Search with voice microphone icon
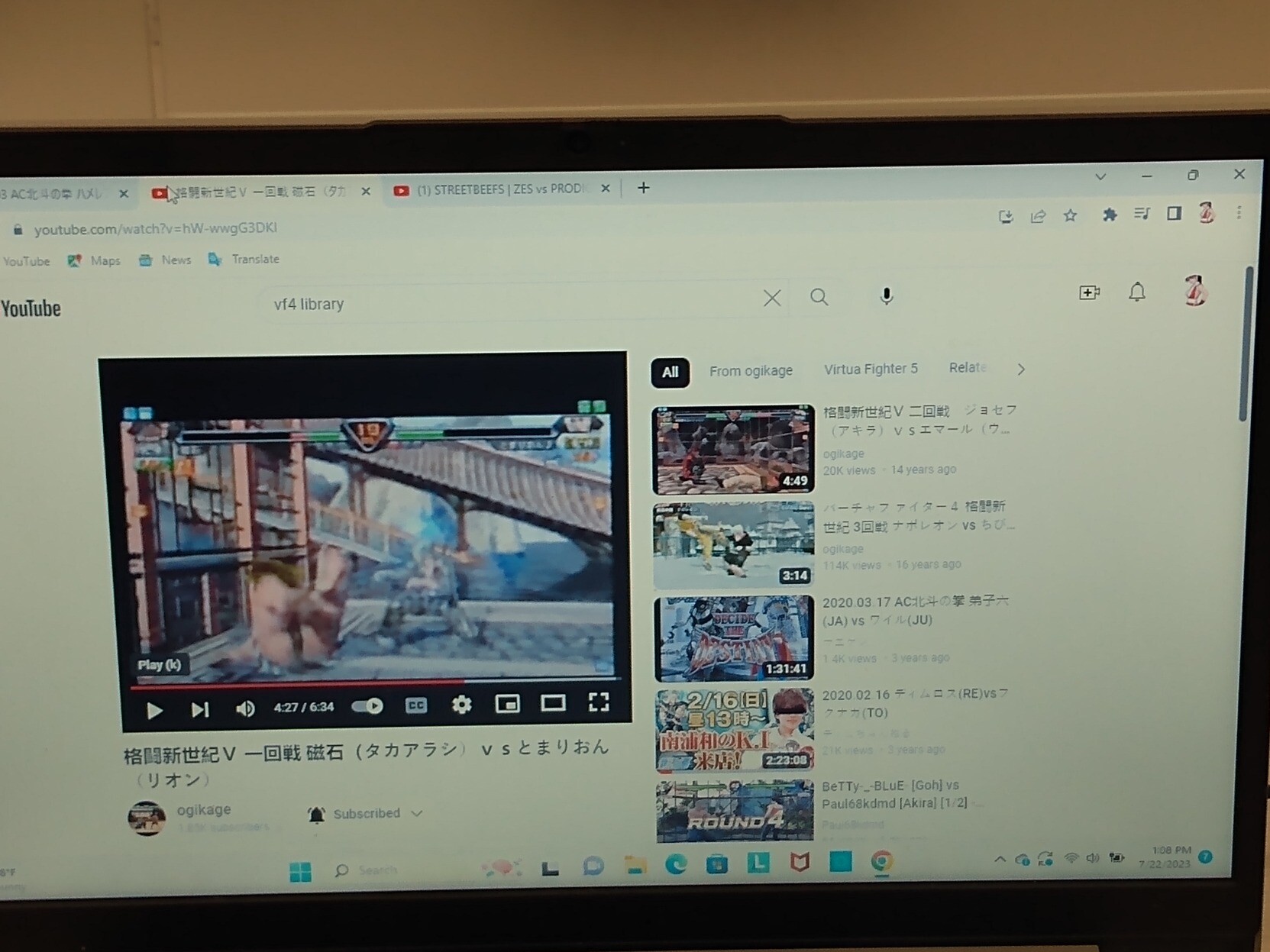Image resolution: width=1270 pixels, height=952 pixels. point(886,296)
